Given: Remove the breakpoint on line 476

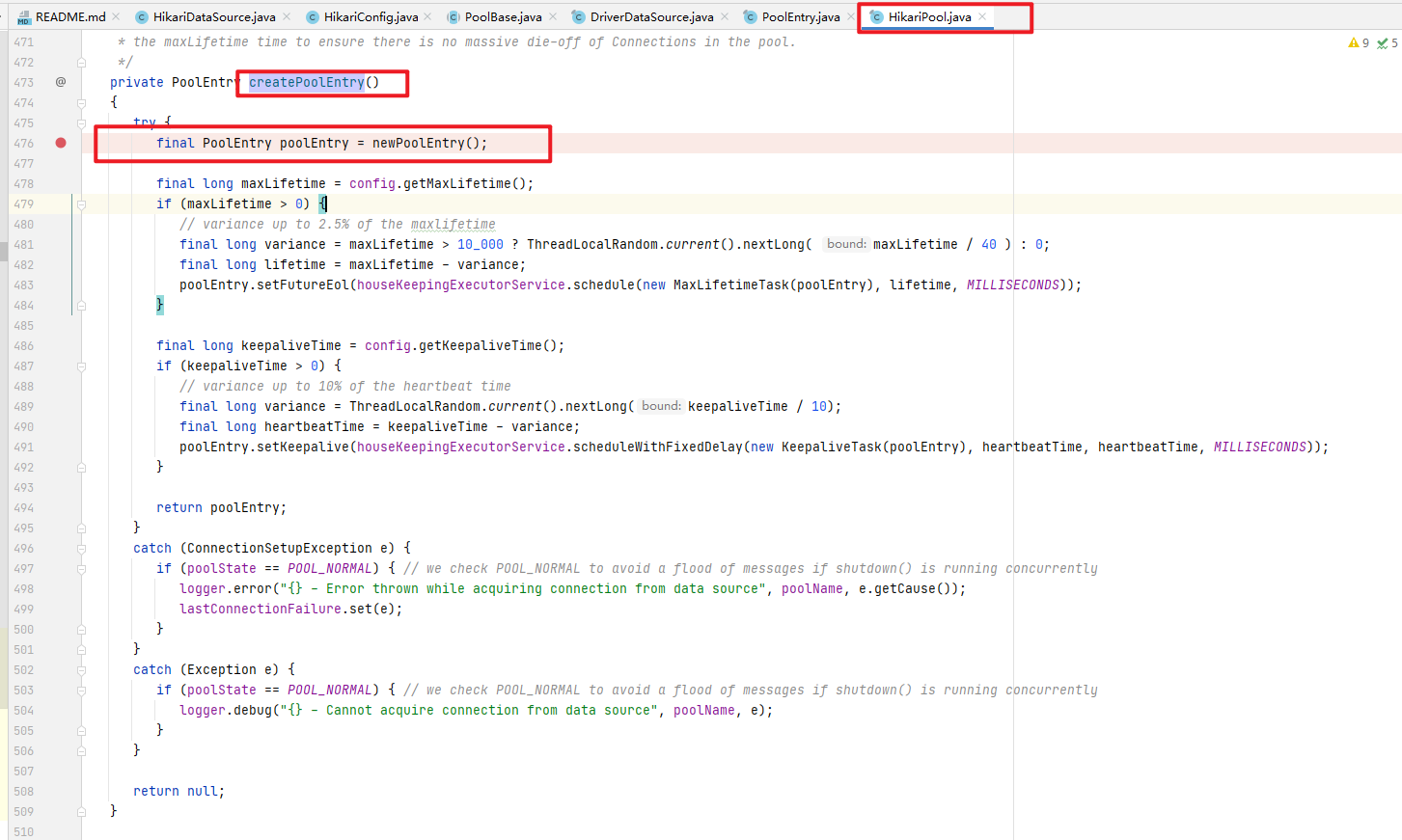Looking at the screenshot, I should 61,143.
